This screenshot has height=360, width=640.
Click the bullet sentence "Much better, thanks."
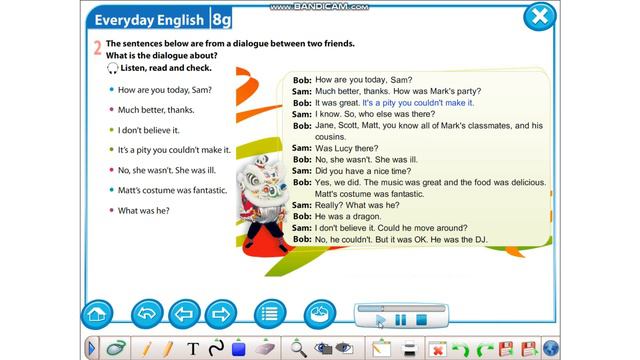(156, 110)
